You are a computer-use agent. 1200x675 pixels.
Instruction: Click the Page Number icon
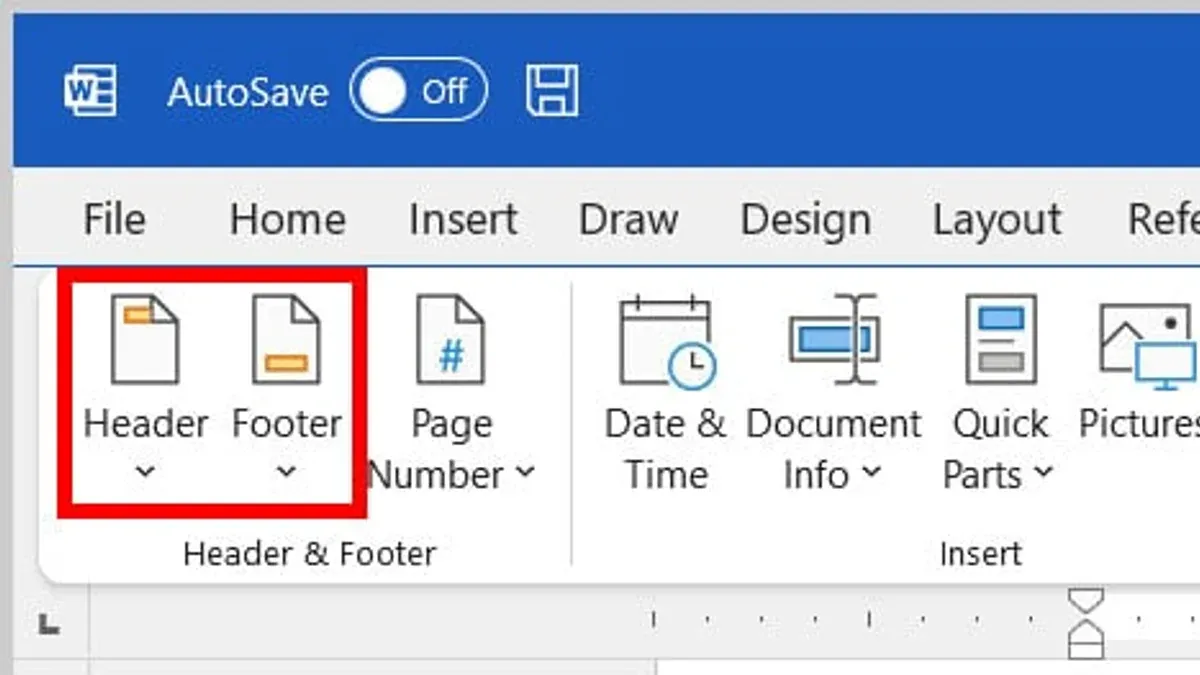click(x=451, y=339)
